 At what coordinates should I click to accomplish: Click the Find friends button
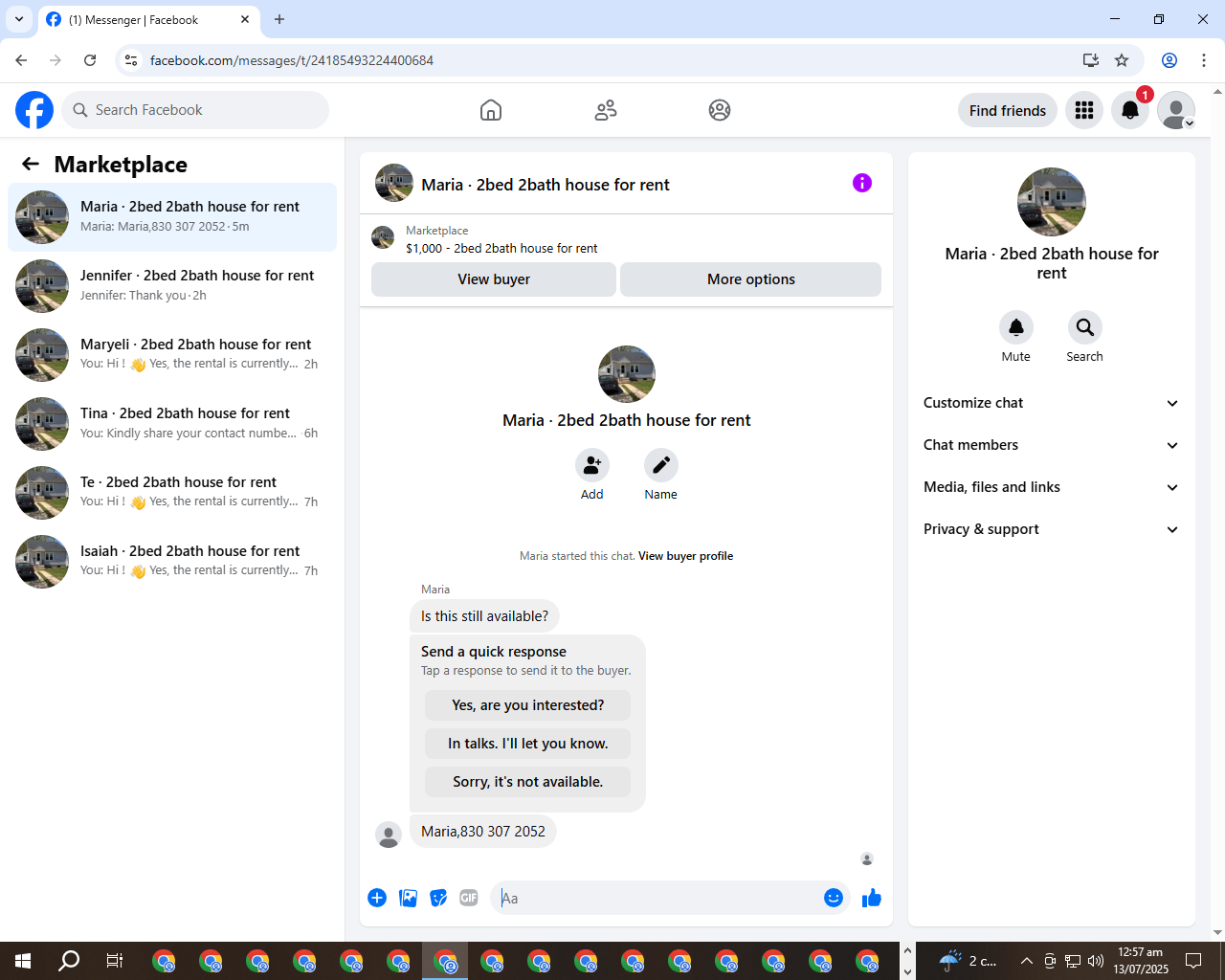(1008, 110)
